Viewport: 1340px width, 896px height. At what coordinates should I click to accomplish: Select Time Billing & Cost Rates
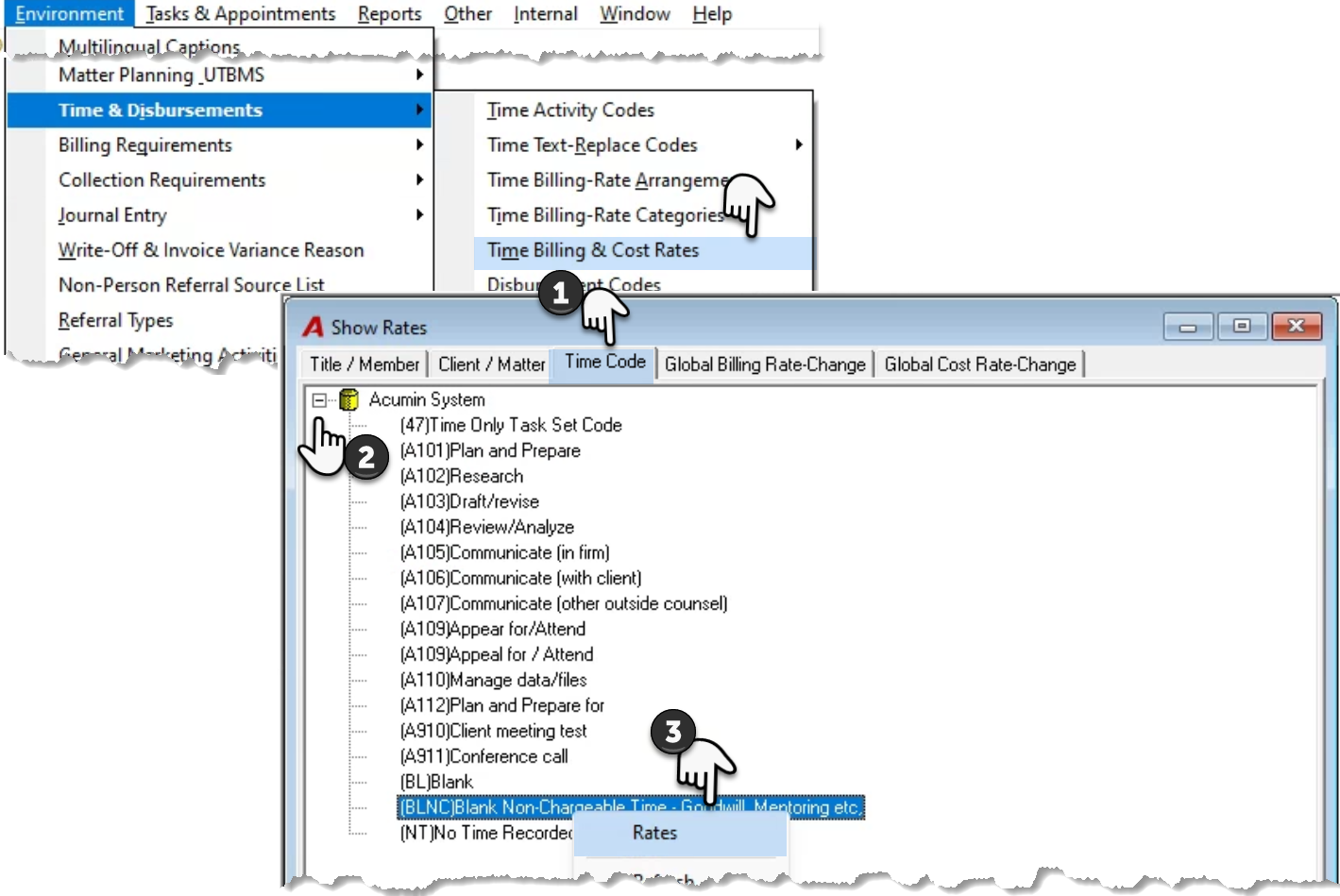[643, 250]
